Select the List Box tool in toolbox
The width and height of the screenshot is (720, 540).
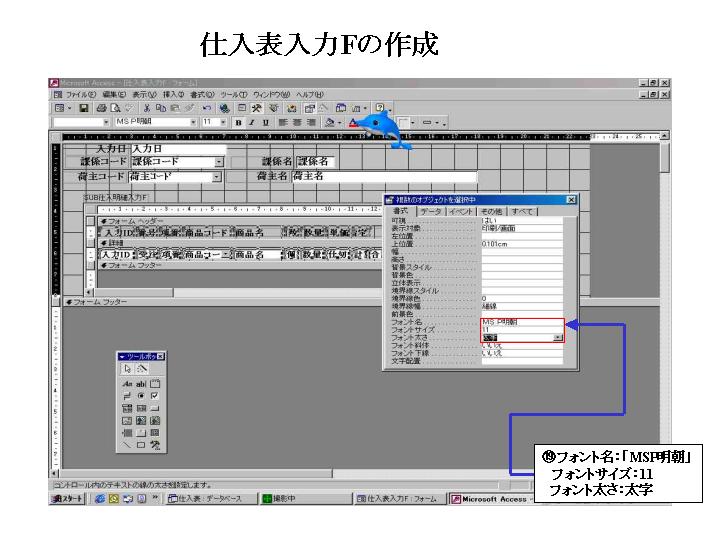[x=141, y=408]
